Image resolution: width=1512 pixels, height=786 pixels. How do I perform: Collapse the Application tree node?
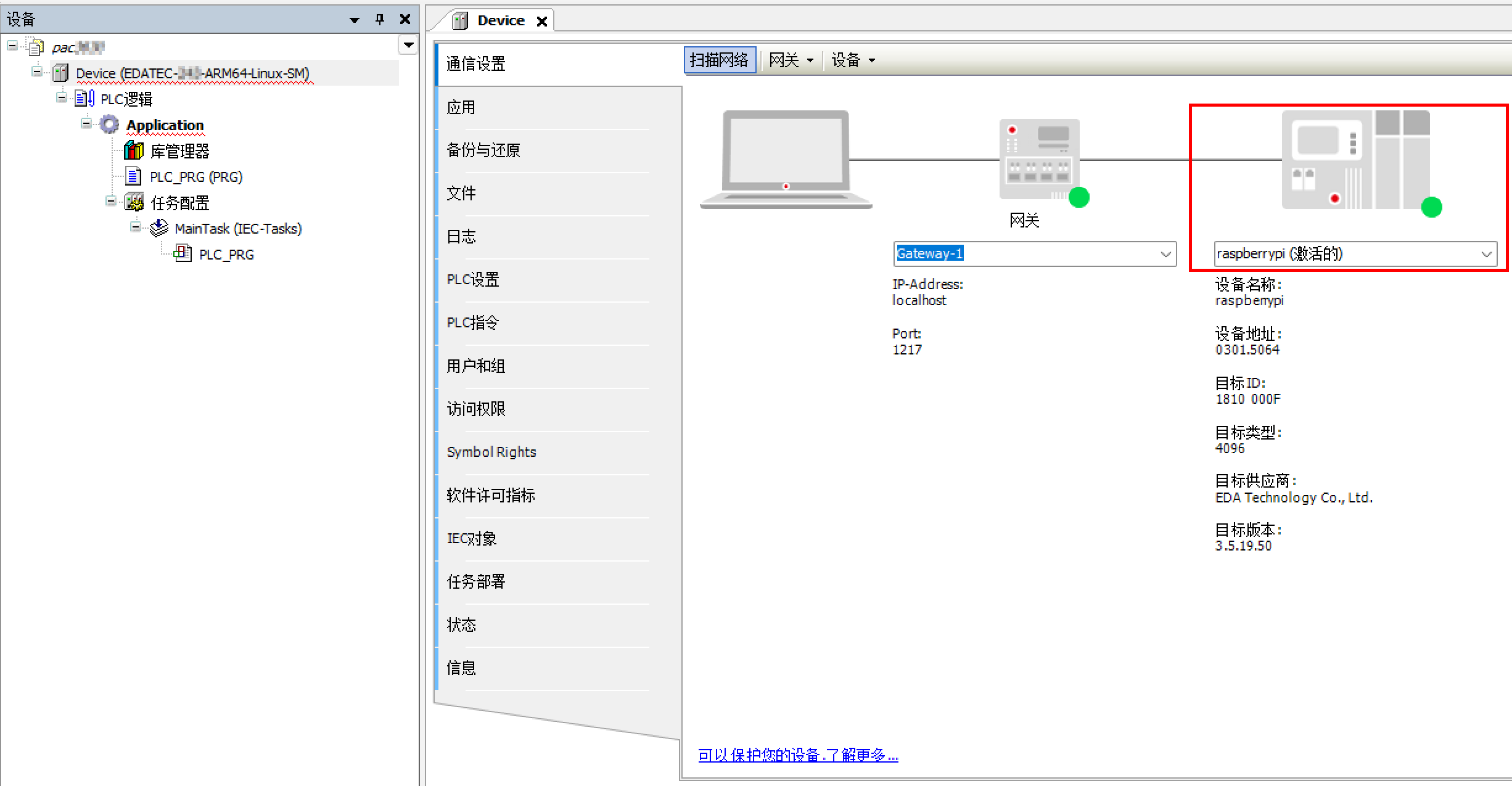point(86,124)
